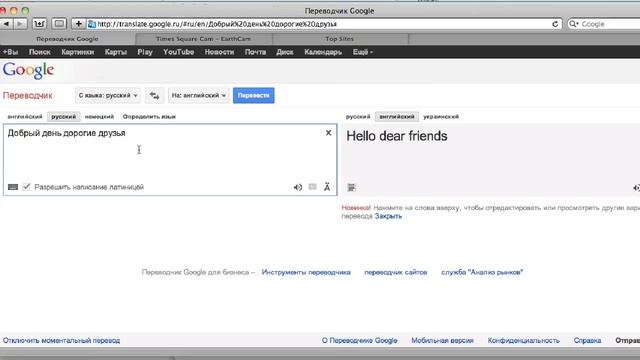Screen dimensions: 640x360
Task: Listen to source text speaker icon
Action: (298, 187)
